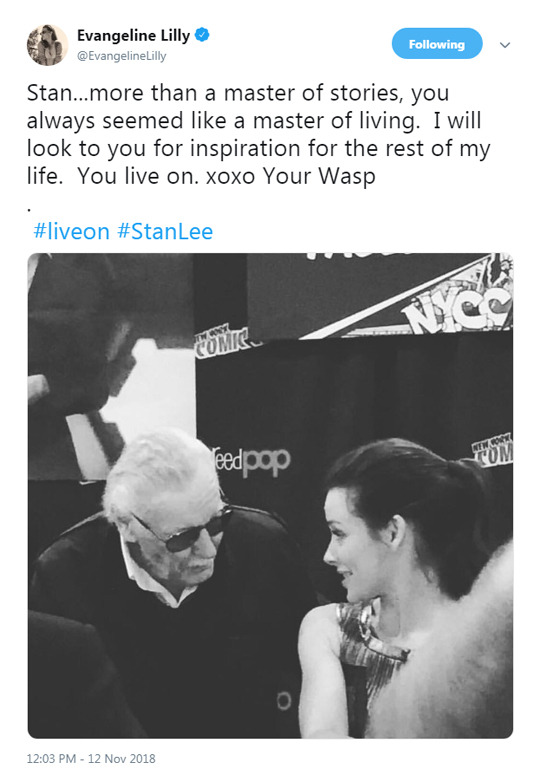Click the lone period below the tweet text
This screenshot has width=540, height=769.
coord(29,210)
